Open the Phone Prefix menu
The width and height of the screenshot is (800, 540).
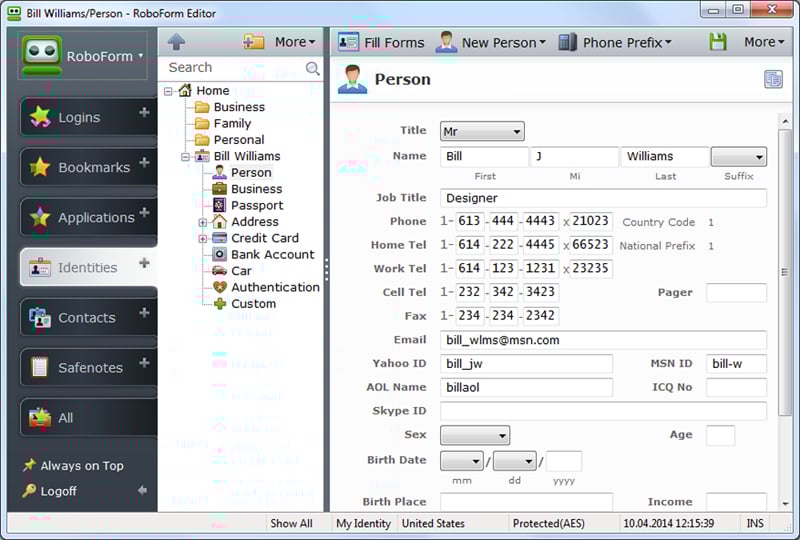coord(615,42)
